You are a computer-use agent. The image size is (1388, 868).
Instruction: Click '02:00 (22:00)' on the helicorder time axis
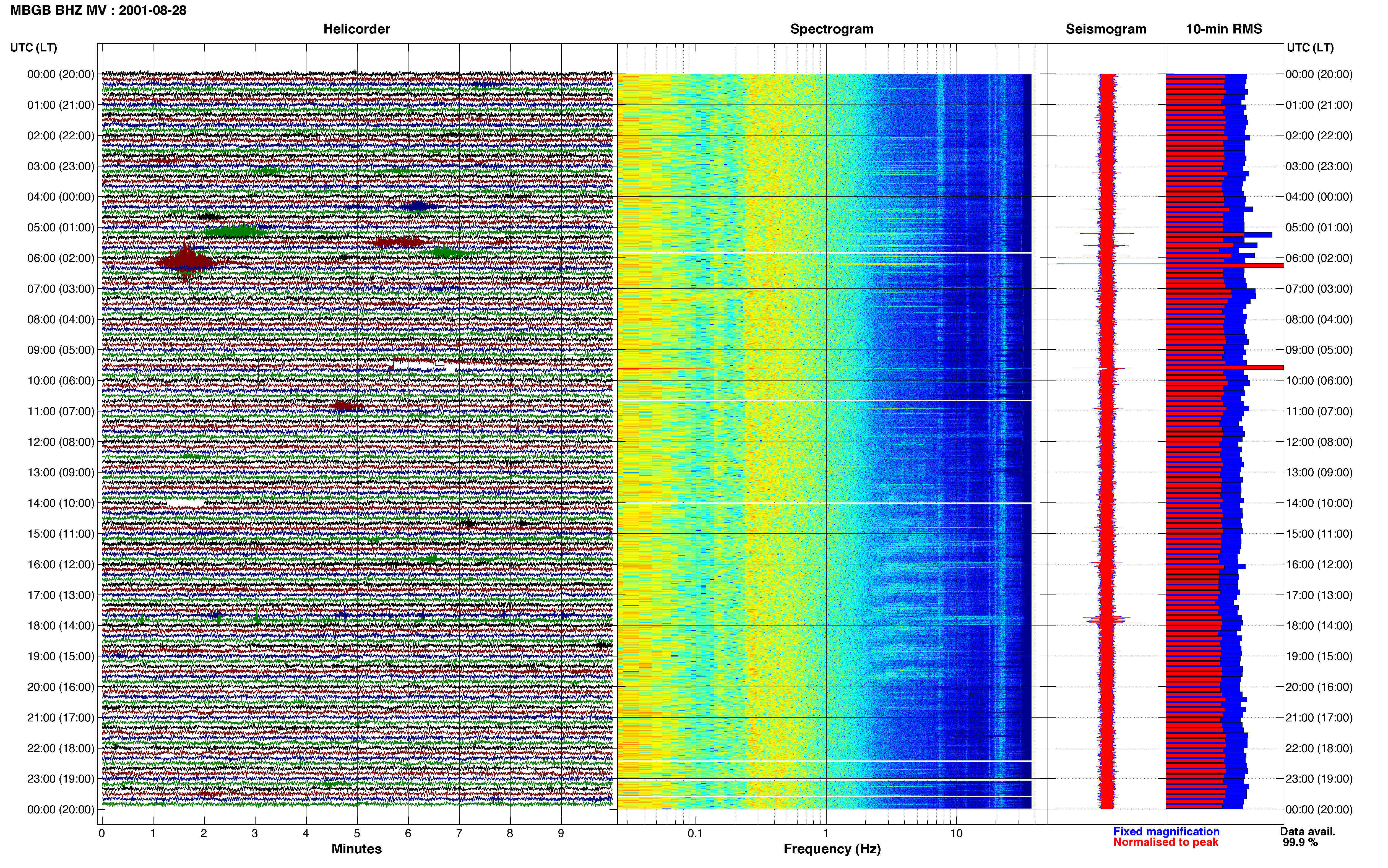tap(61, 135)
